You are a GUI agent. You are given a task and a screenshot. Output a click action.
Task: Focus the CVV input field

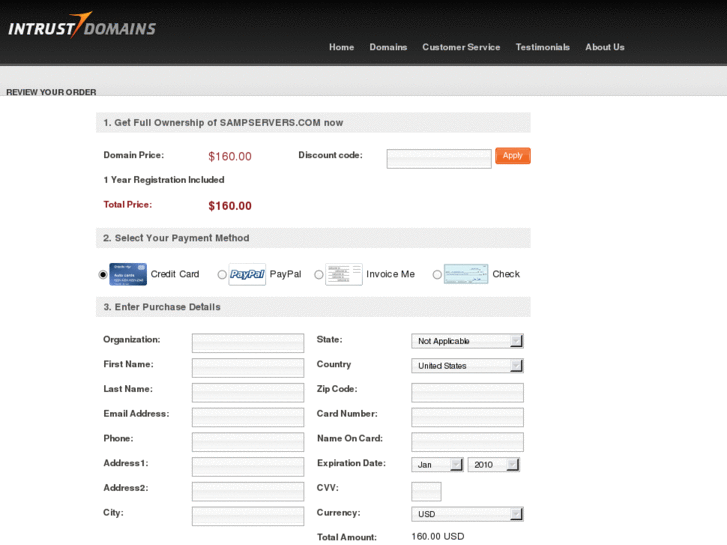[426, 491]
